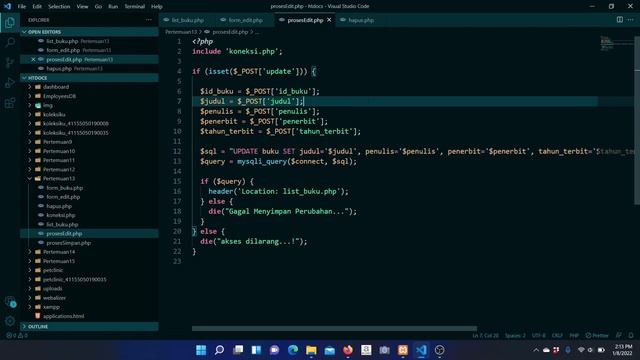Click the feedback icon in status bar
640x360 pixels.
pos(619,336)
